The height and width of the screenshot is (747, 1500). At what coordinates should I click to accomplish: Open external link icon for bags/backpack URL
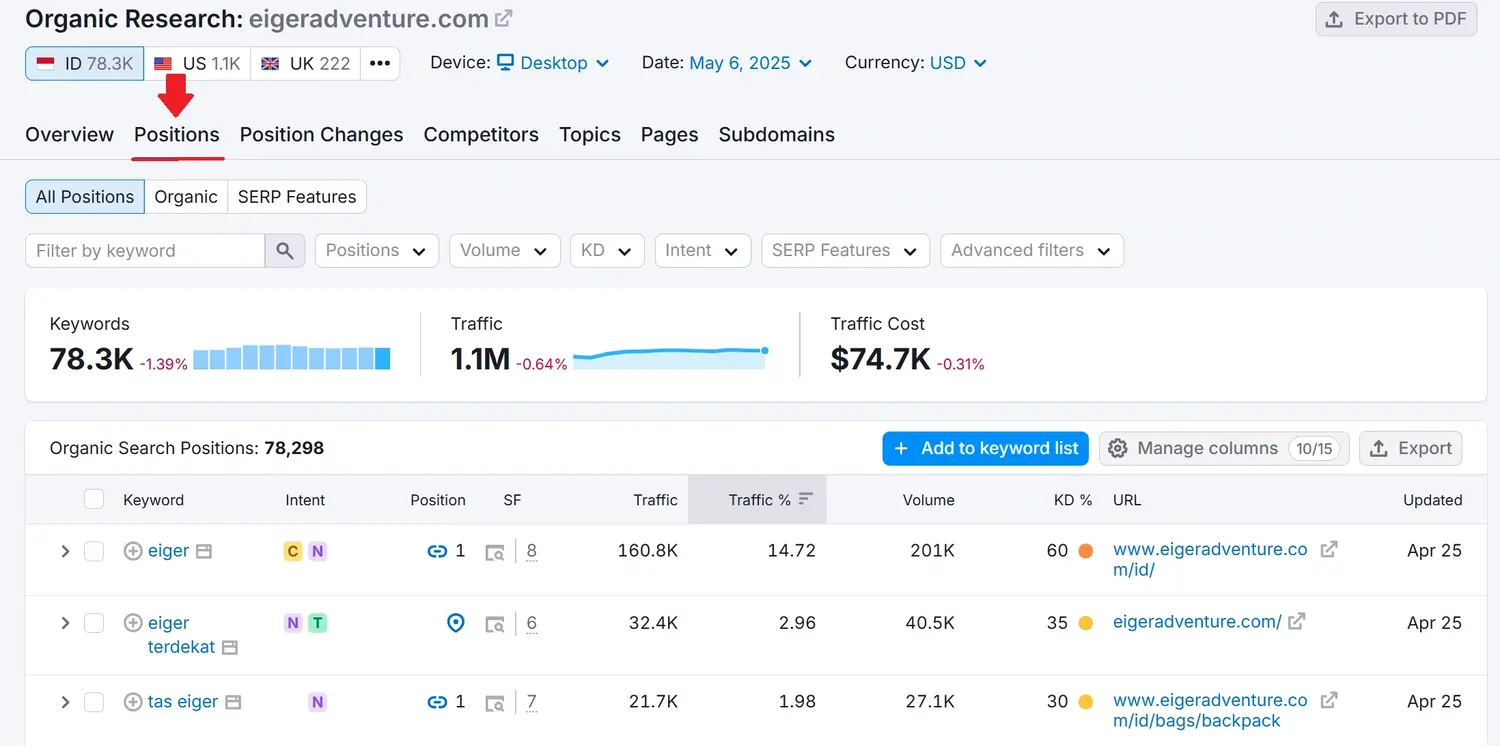coord(1329,701)
